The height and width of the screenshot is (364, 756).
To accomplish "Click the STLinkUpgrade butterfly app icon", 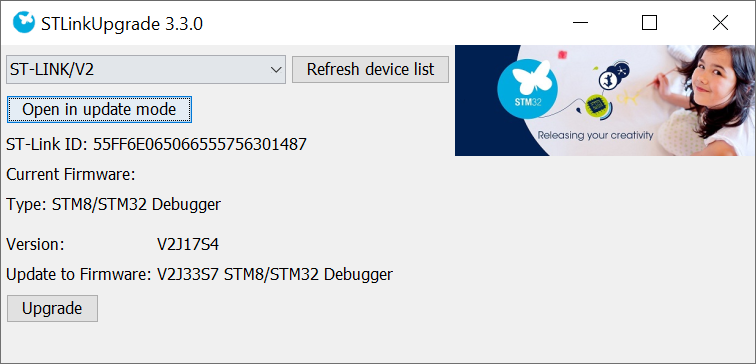I will click(24, 23).
